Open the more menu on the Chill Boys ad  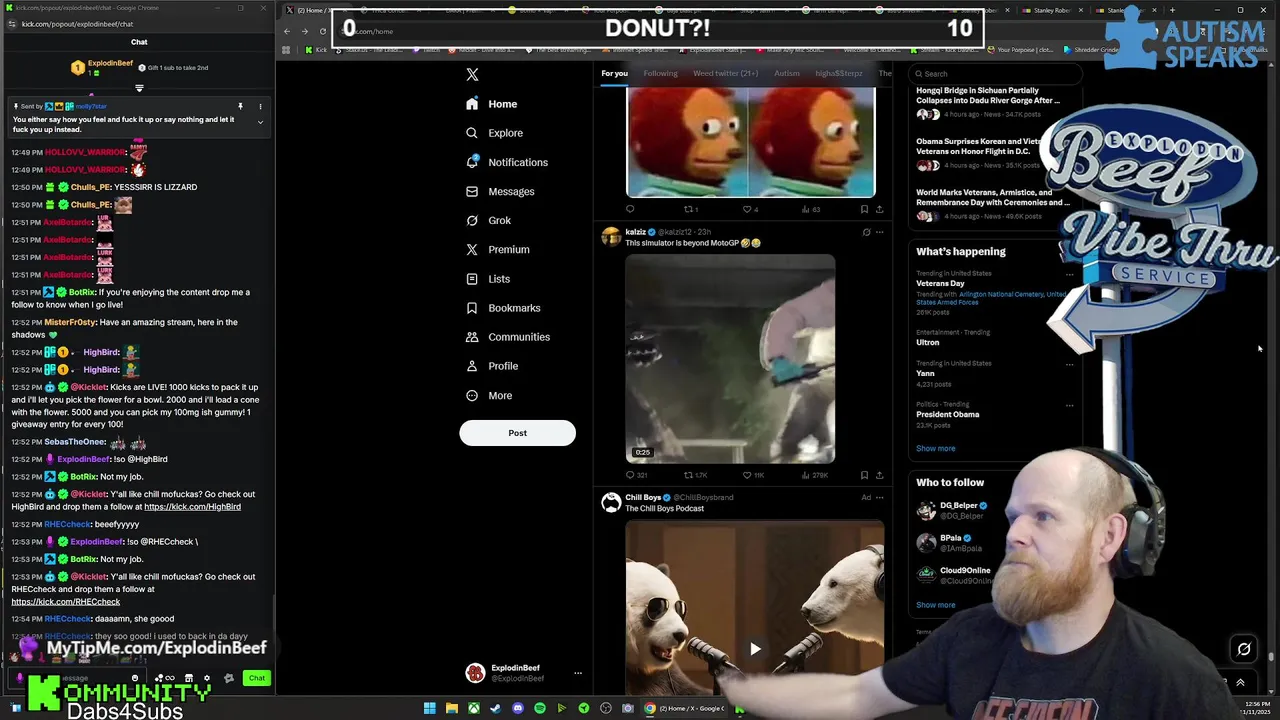[879, 497]
